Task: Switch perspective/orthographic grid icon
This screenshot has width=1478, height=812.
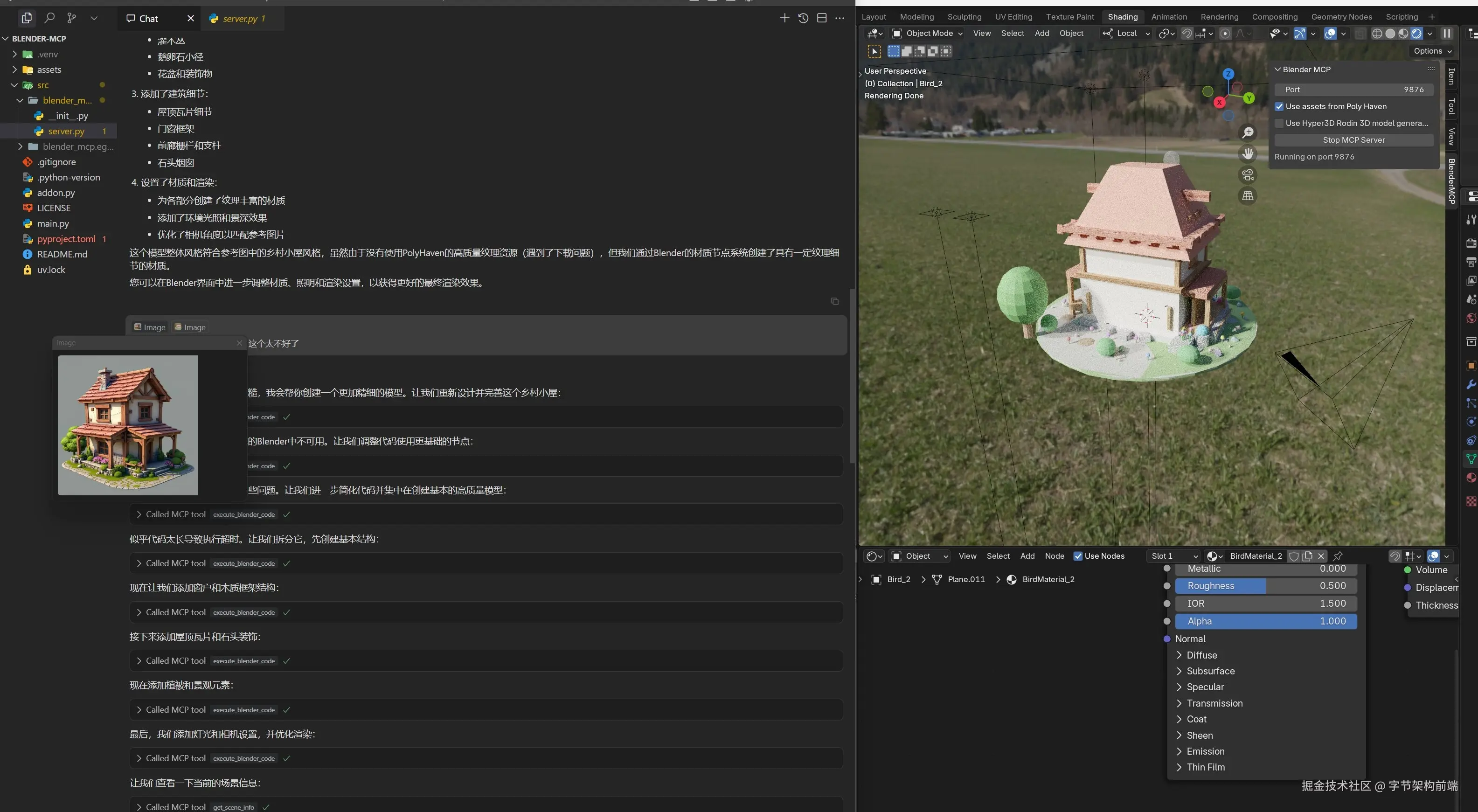Action: click(1247, 196)
